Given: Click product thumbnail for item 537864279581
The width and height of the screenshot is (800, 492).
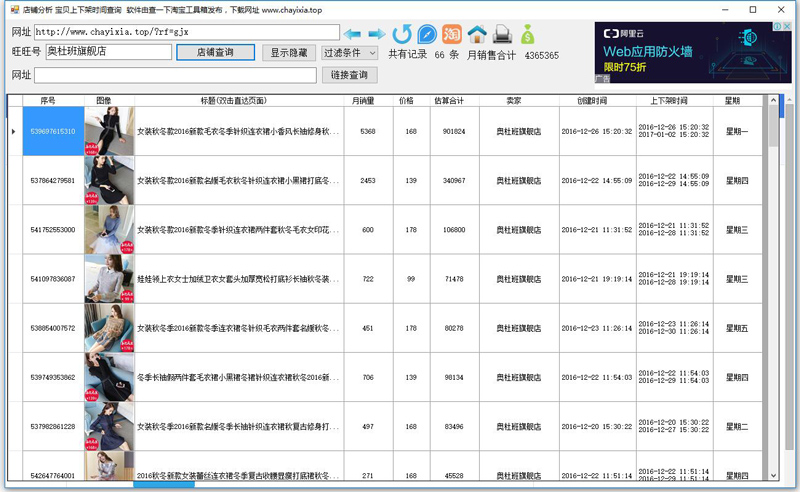Looking at the screenshot, I should (109, 181).
